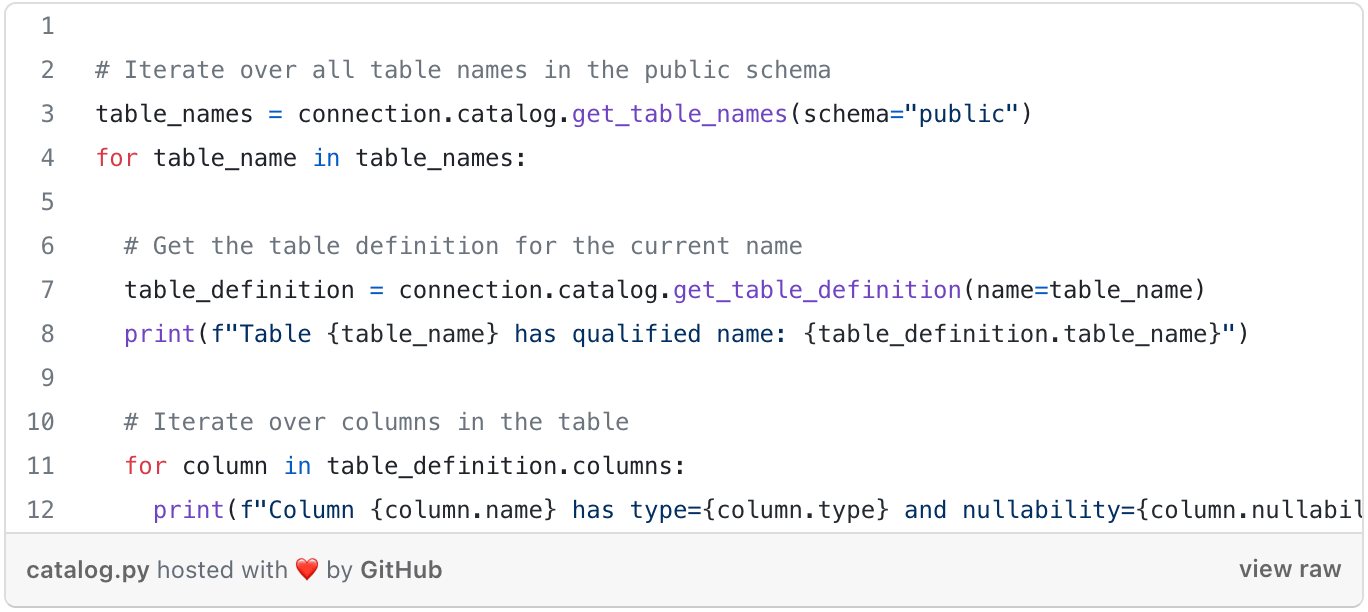Screen dimensions: 1368x612
Task: Click the comment 'Iterate over columns in the table'
Action: (377, 422)
